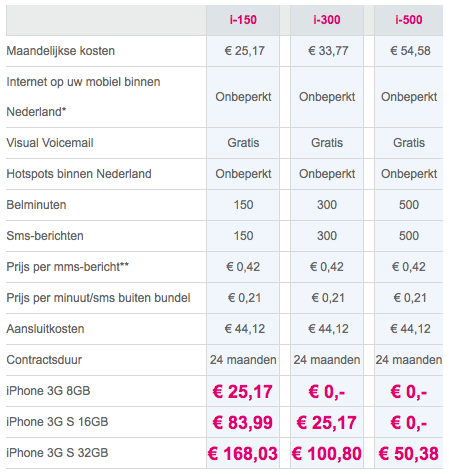Click the € 25,17 monthly cost for i-150
Screen dimensions: 449x475
[245, 51]
